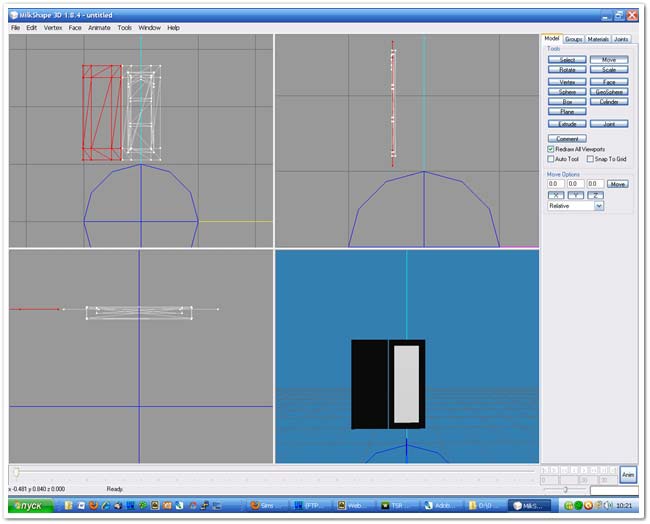Click the MilkShape 3D title bar icon

pyautogui.click(x=14, y=15)
